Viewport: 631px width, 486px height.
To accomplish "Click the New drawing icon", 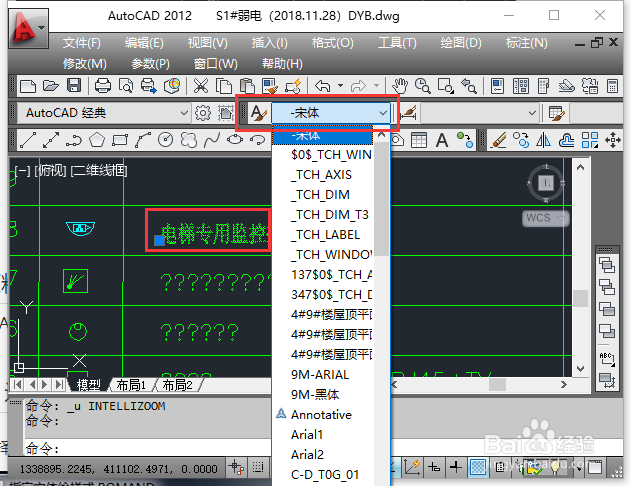I will click(x=28, y=86).
